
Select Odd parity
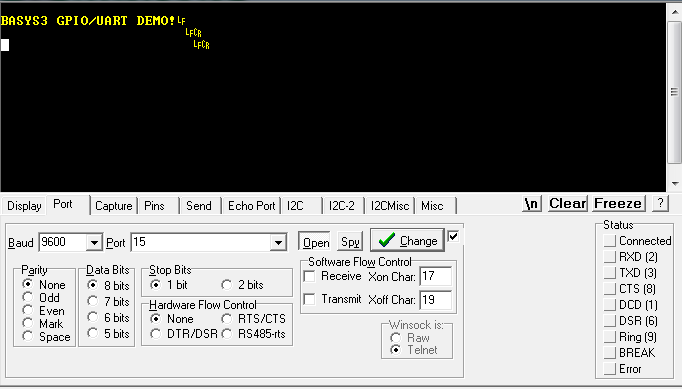click(41, 298)
